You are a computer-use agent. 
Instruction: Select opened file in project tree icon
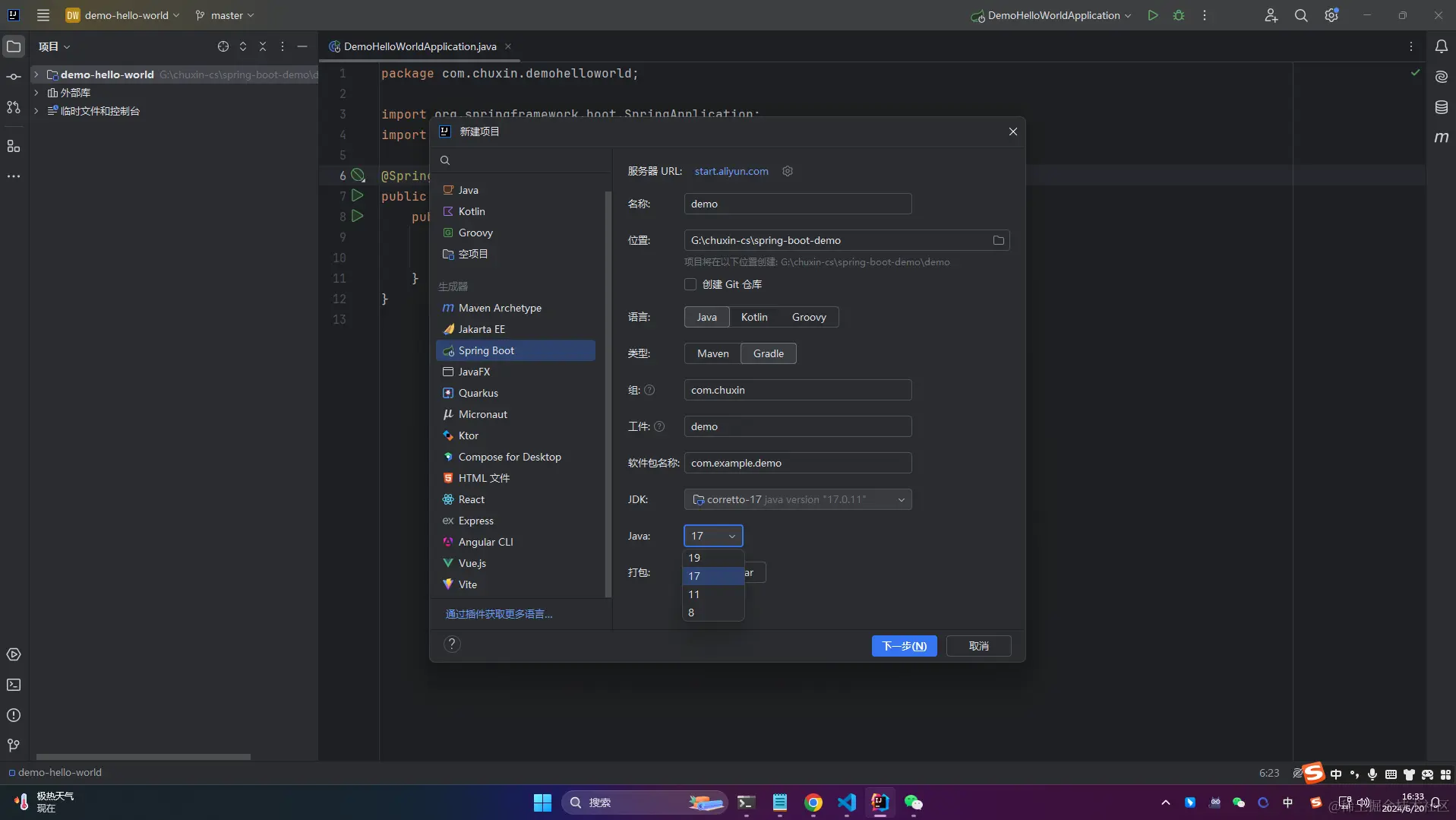[x=223, y=46]
